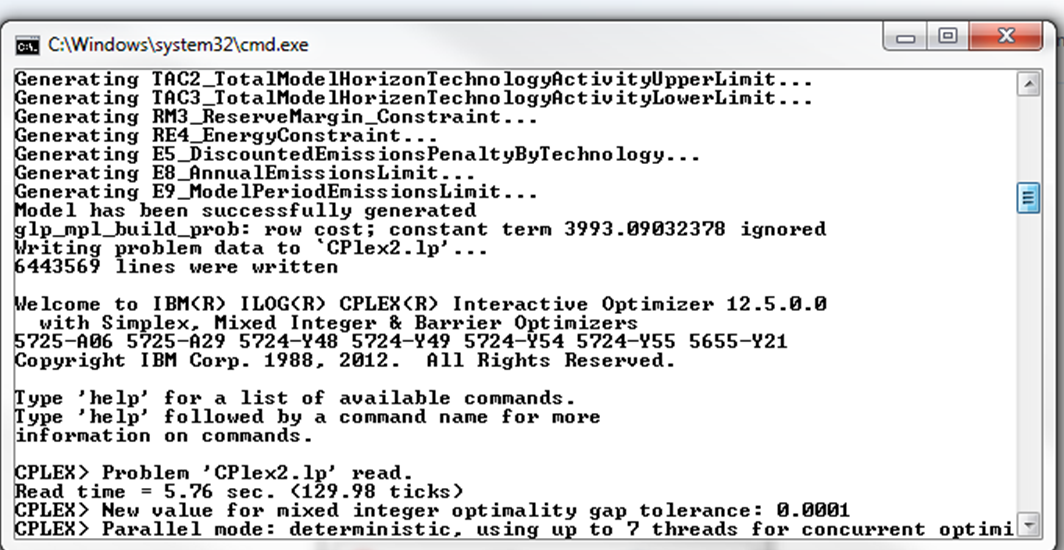Click the scrollbar track below the thumb
The height and width of the screenshot is (550, 1064).
coord(1029,364)
